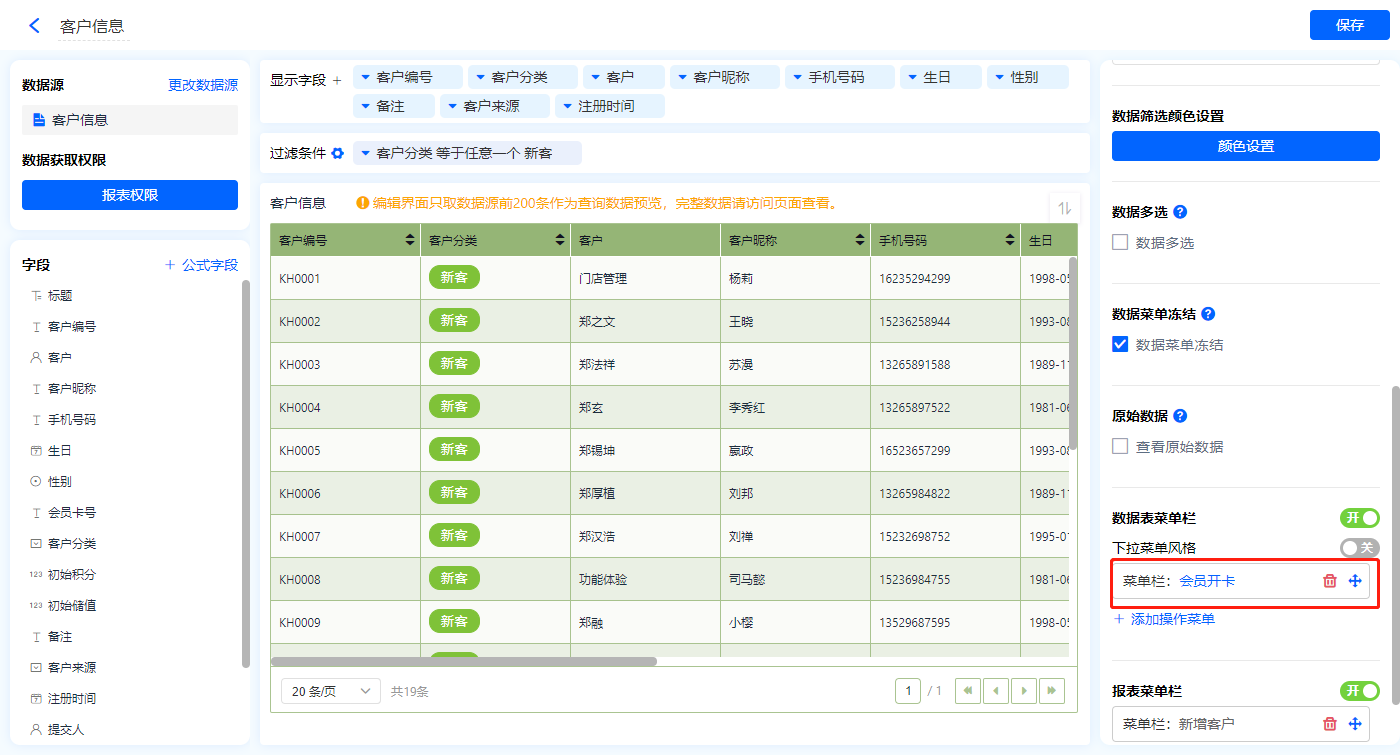Click the 更改数据源 link
1400x755 pixels.
click(203, 85)
